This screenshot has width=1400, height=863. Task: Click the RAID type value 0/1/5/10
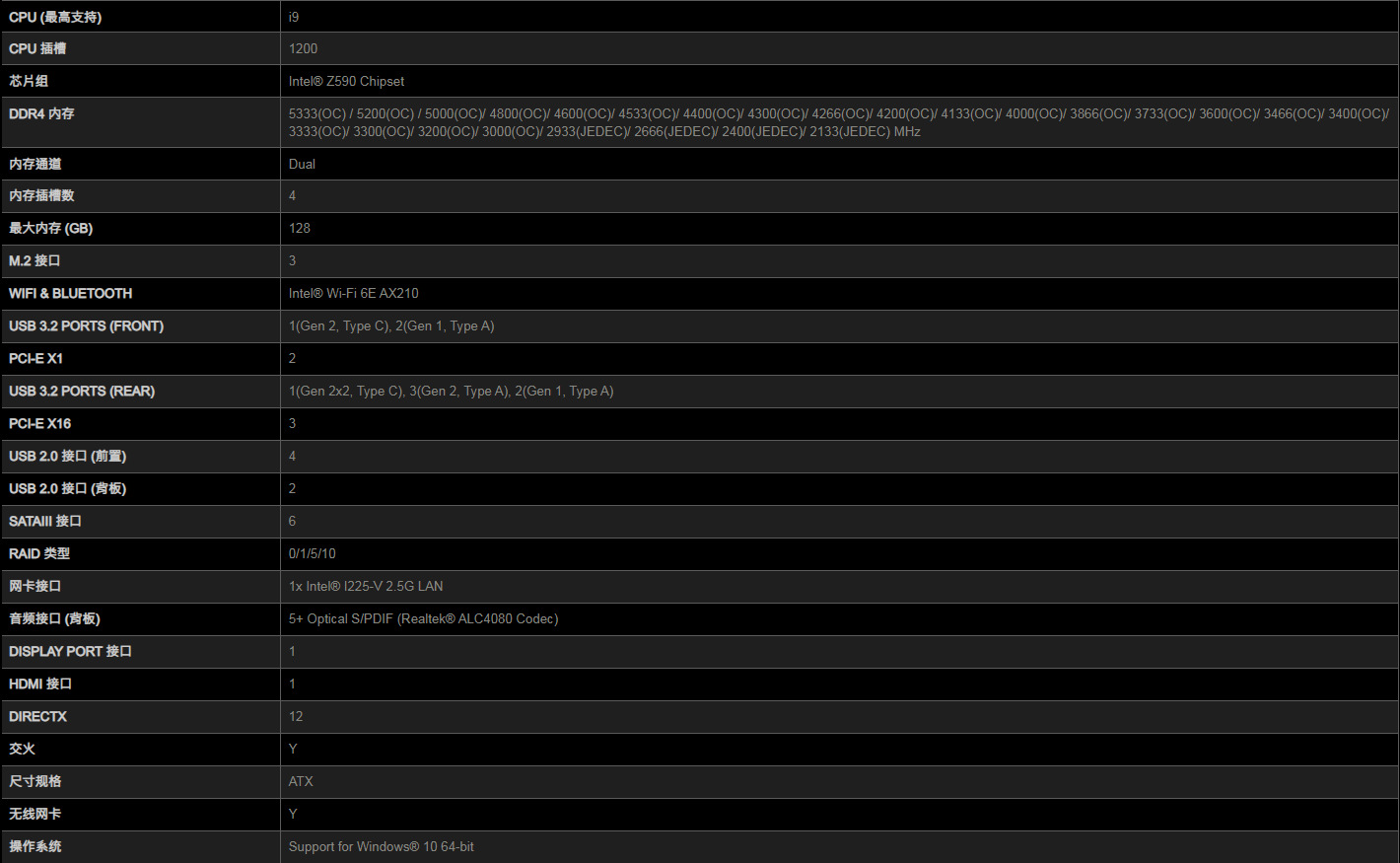312,553
